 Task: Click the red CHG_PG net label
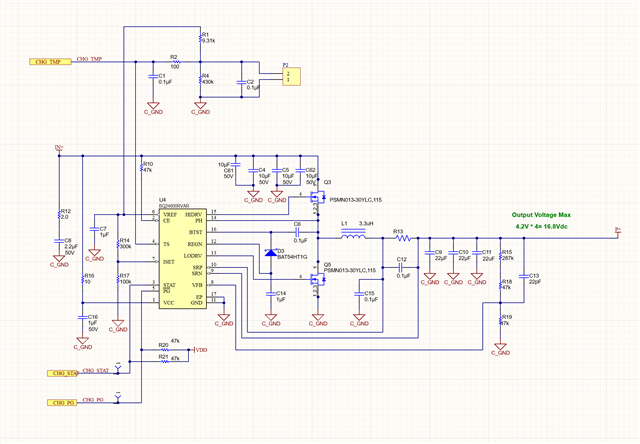pos(93,400)
